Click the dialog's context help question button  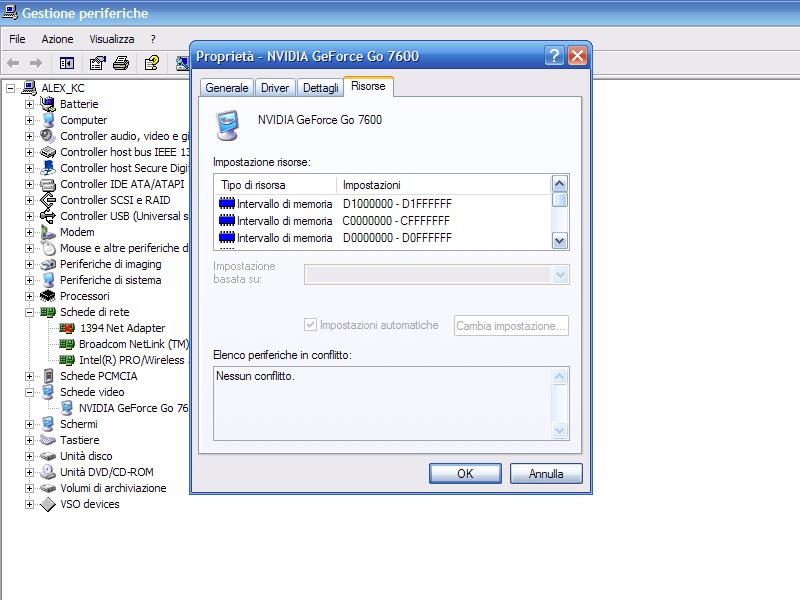pos(554,56)
